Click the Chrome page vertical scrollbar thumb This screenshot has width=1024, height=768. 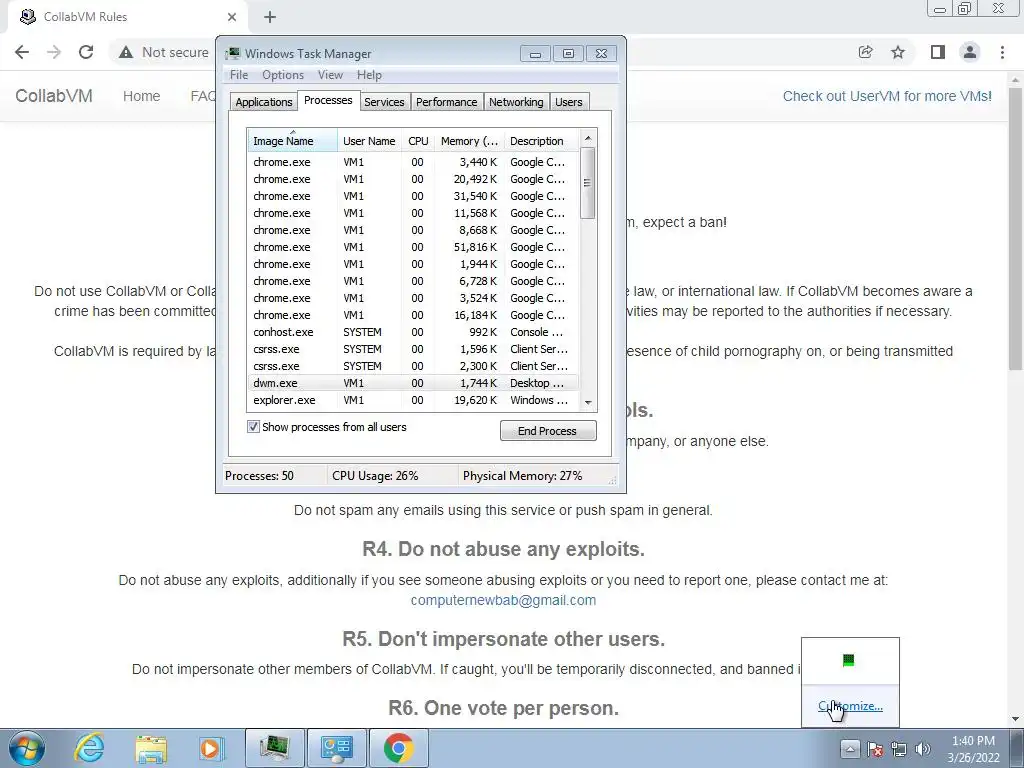[1016, 229]
